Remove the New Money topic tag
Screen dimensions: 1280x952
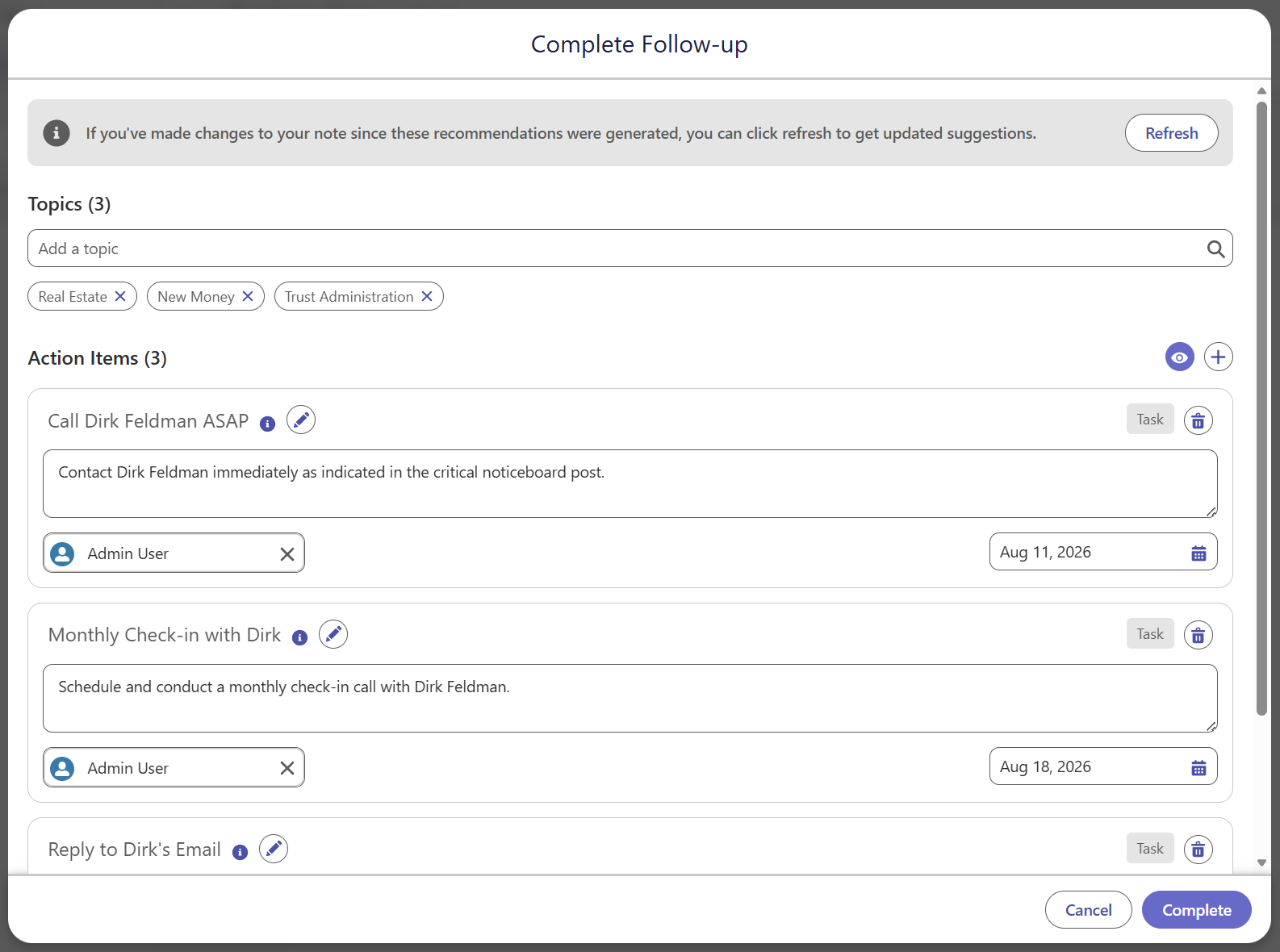tap(248, 296)
